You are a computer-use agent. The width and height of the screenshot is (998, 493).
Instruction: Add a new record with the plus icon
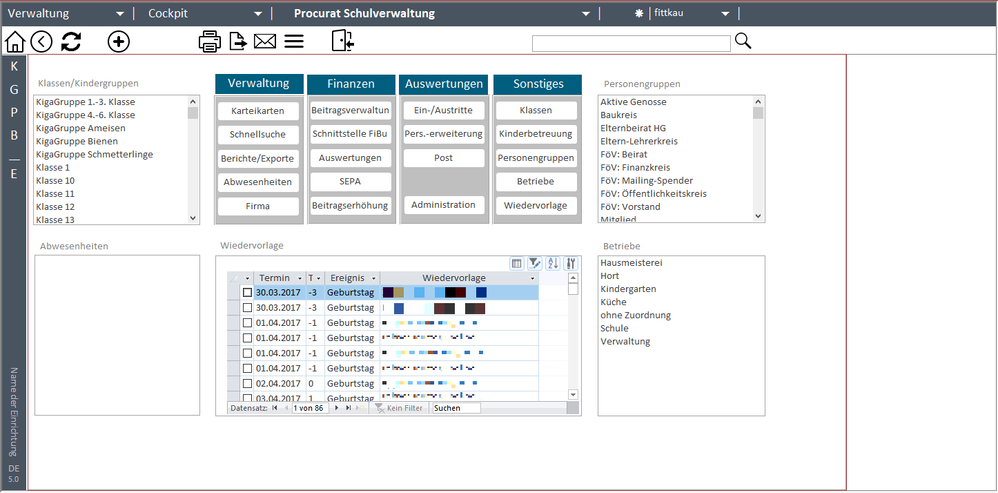[118, 42]
